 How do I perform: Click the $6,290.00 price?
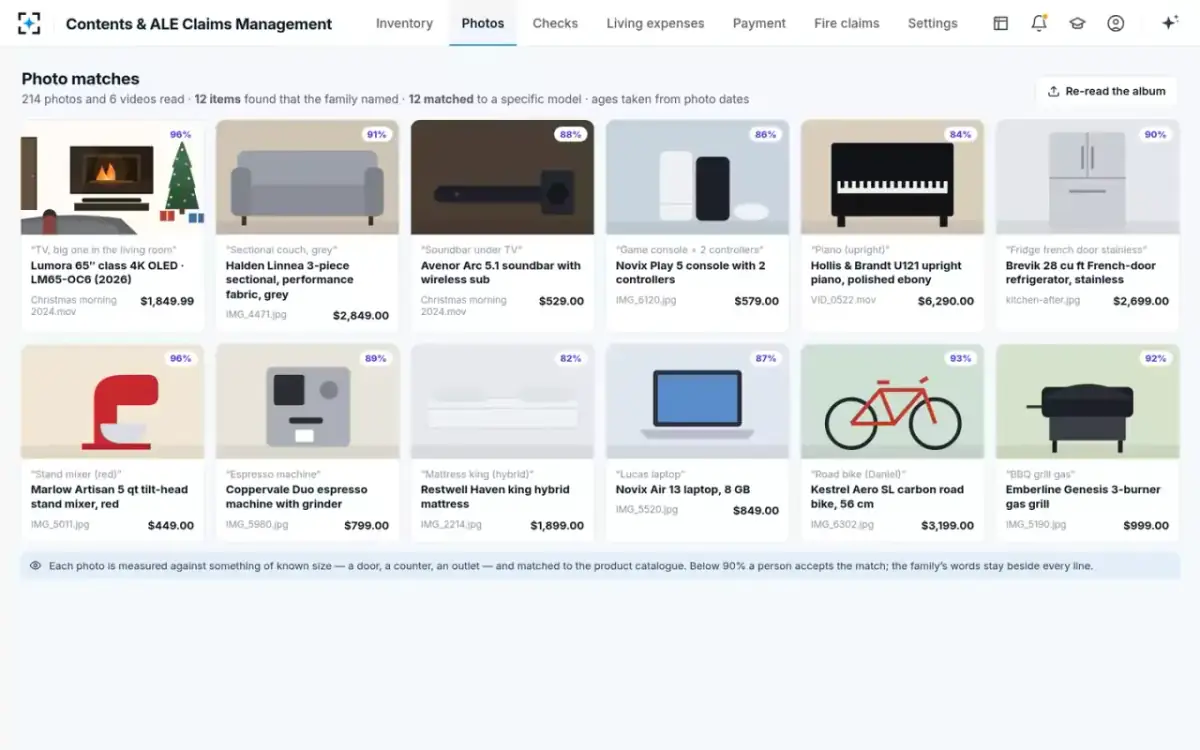pyautogui.click(x=946, y=301)
